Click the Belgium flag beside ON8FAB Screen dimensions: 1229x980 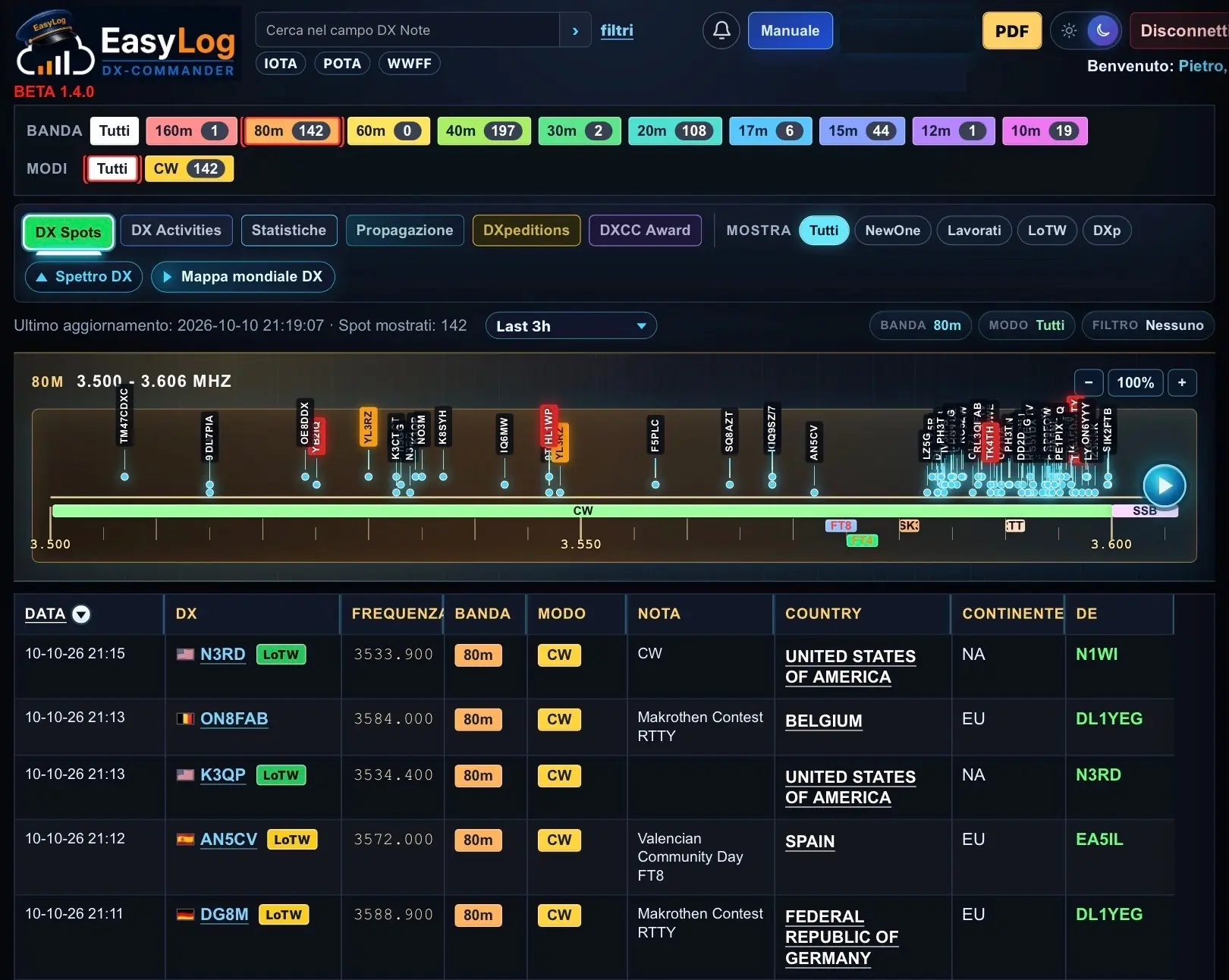coord(185,718)
